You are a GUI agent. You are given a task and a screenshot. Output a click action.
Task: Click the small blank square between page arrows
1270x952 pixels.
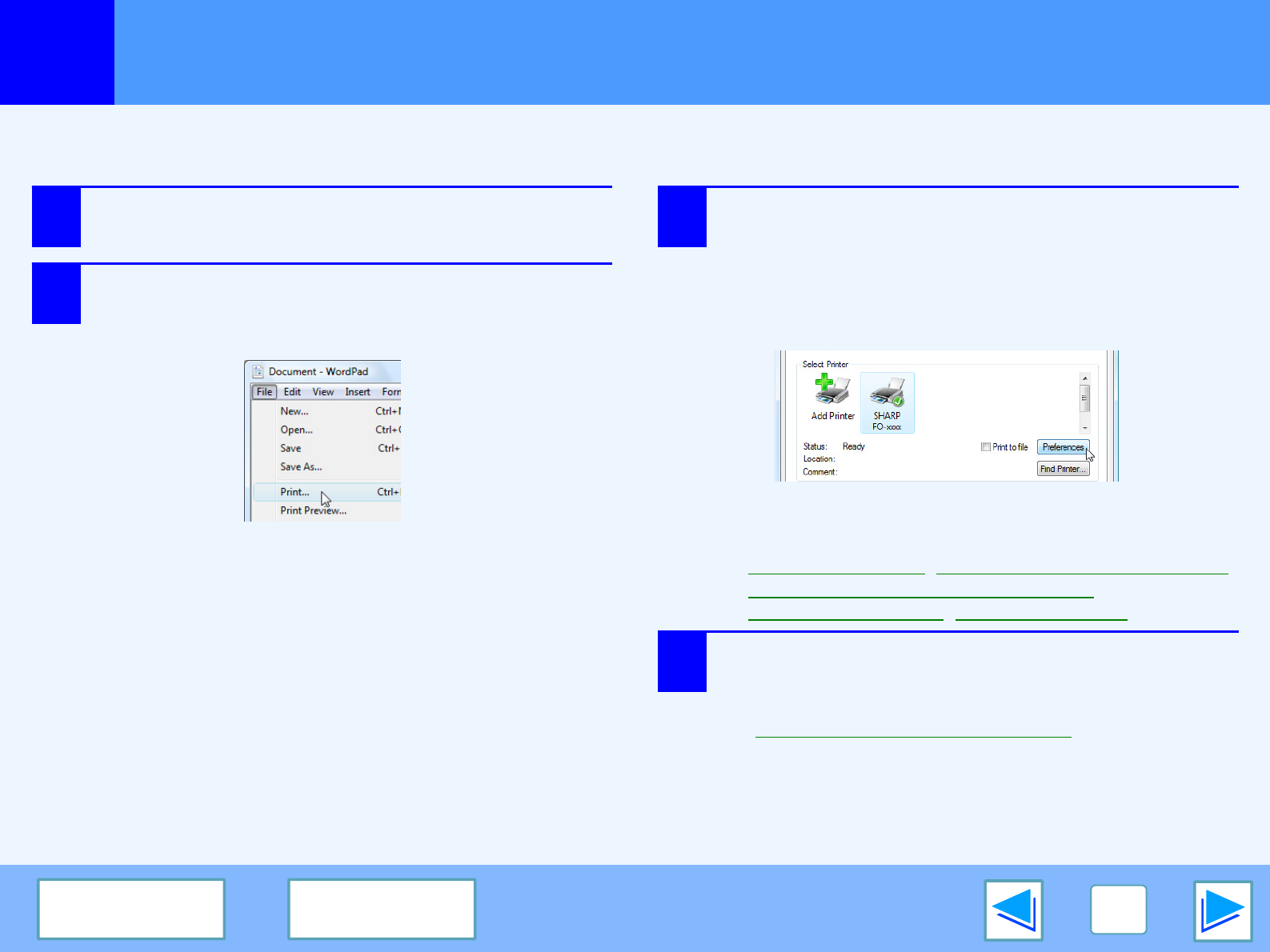pos(1118,910)
